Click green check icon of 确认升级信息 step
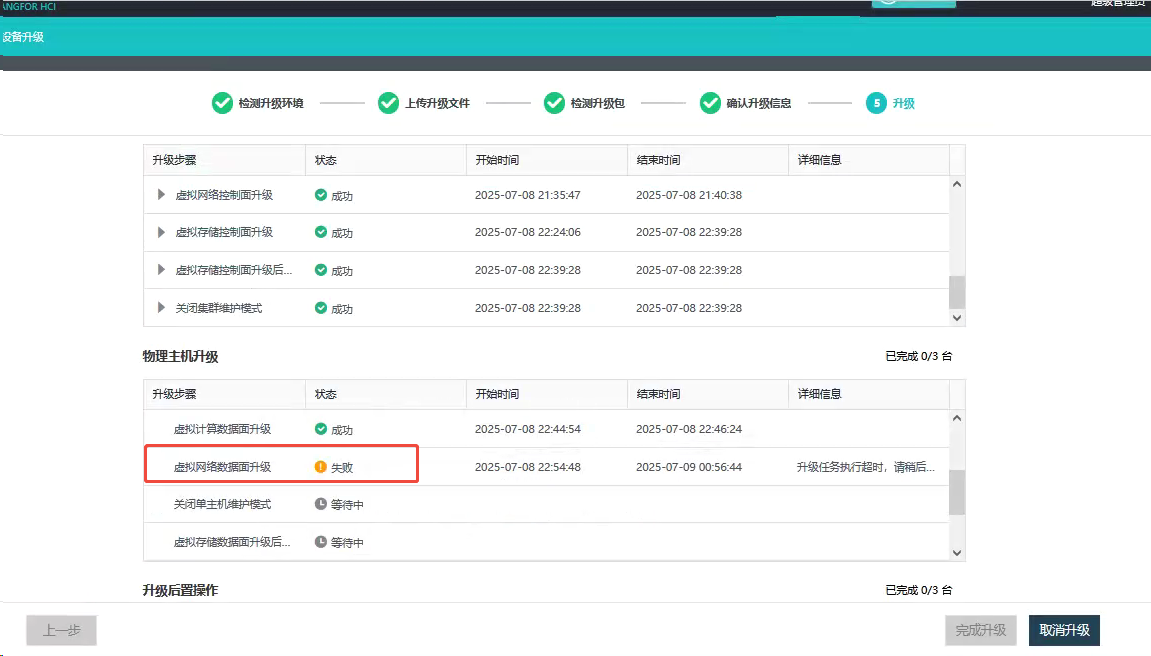Viewport: 1151px width, 656px height. pyautogui.click(x=710, y=103)
